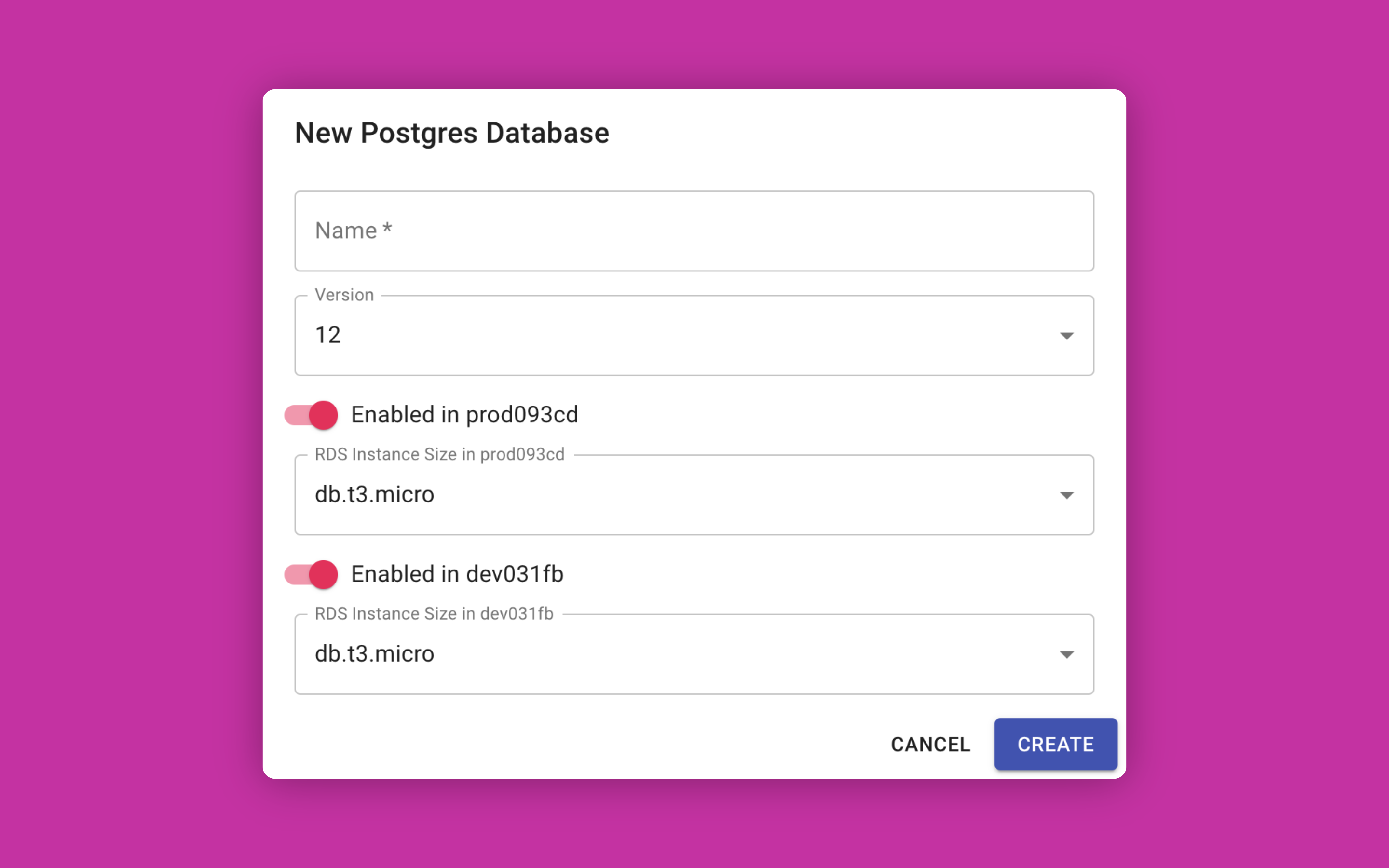
Task: Click the Name text field
Action: click(694, 231)
